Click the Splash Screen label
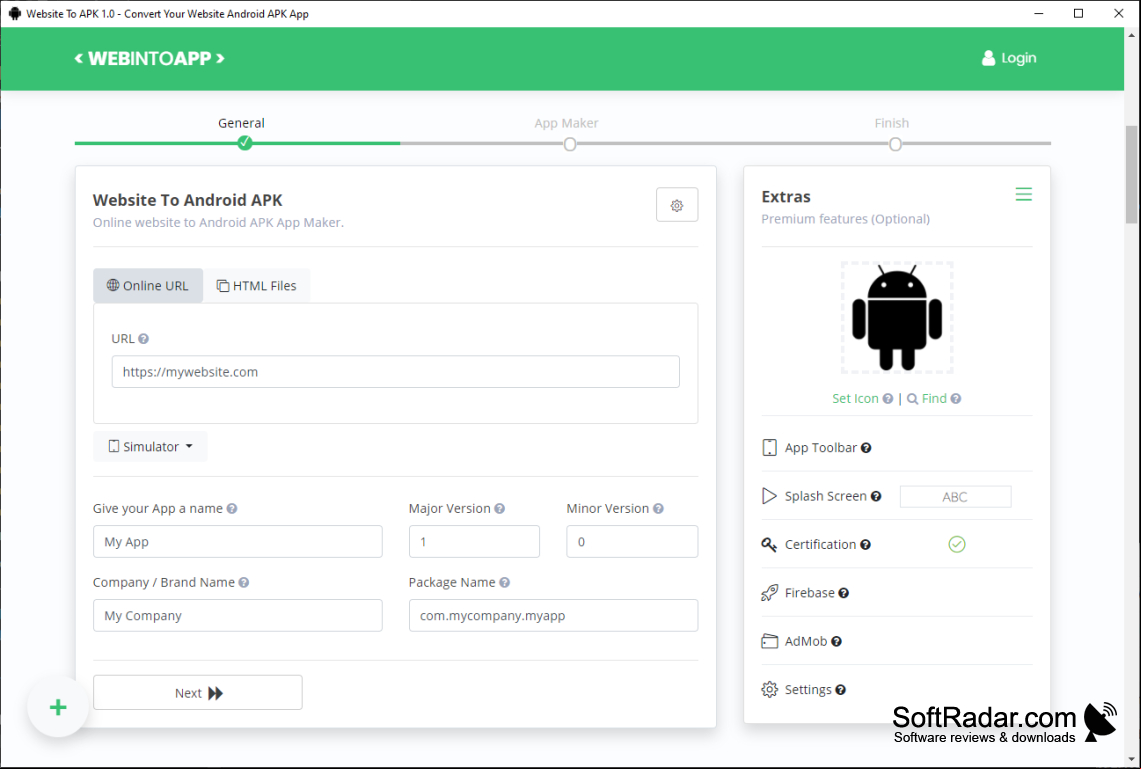 click(825, 496)
